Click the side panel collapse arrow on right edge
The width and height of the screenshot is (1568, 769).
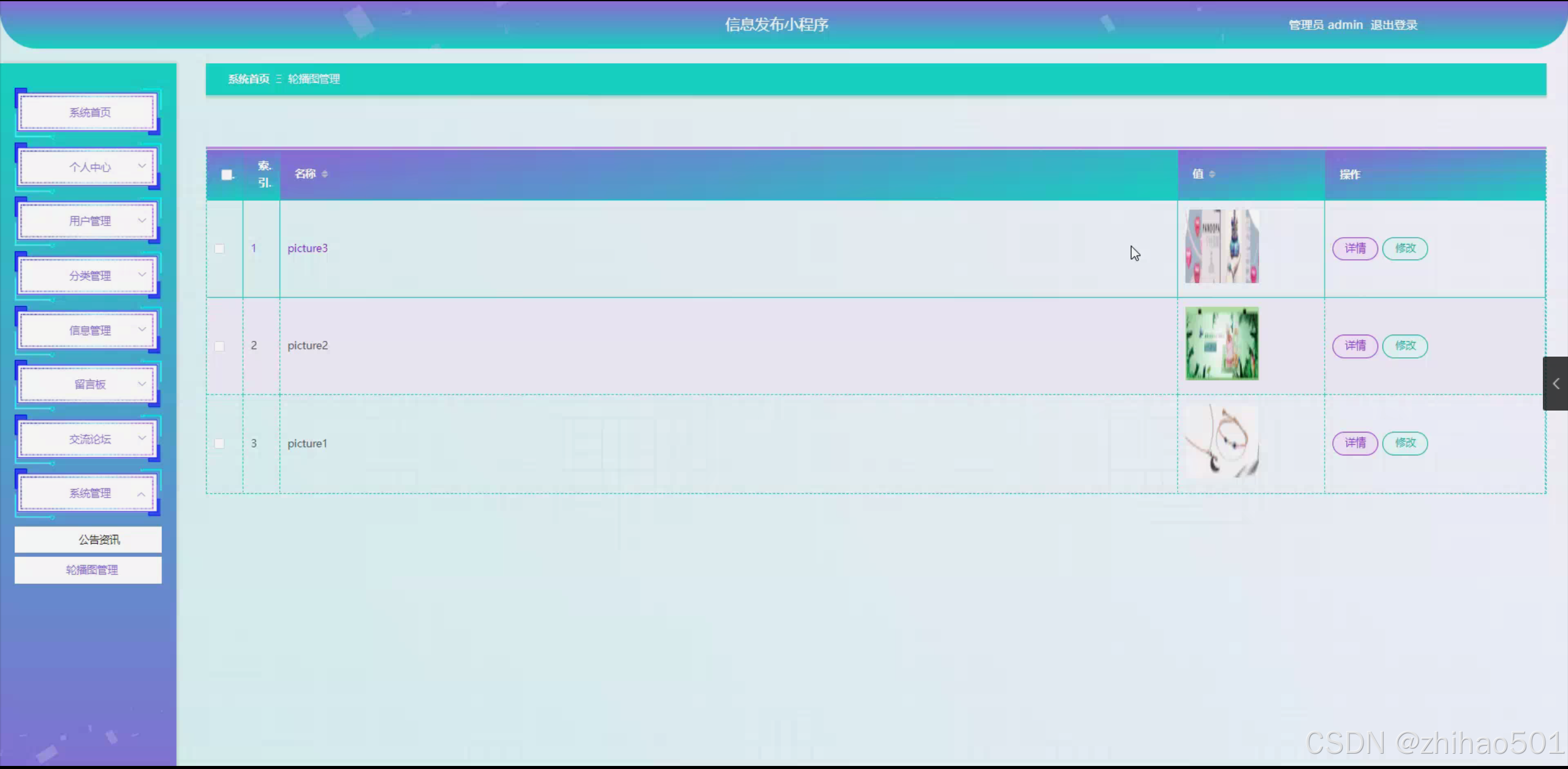[1556, 384]
